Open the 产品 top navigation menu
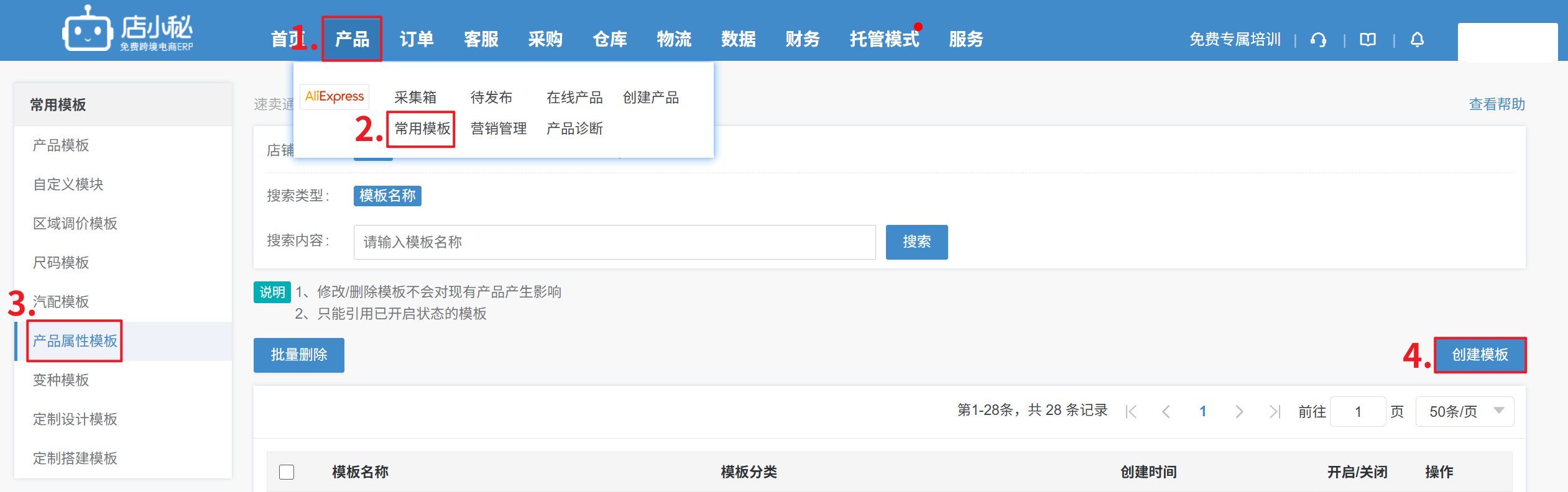 [x=352, y=39]
